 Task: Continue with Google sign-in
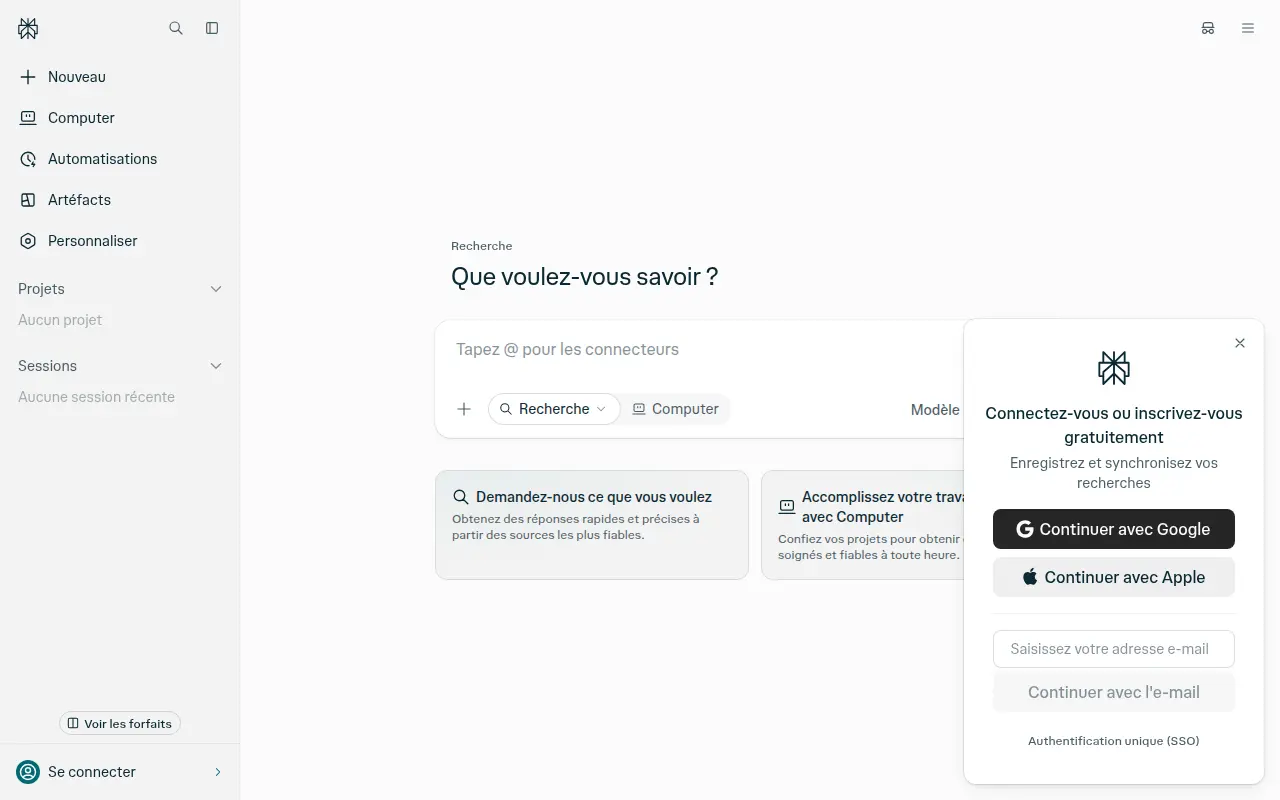tap(1114, 529)
